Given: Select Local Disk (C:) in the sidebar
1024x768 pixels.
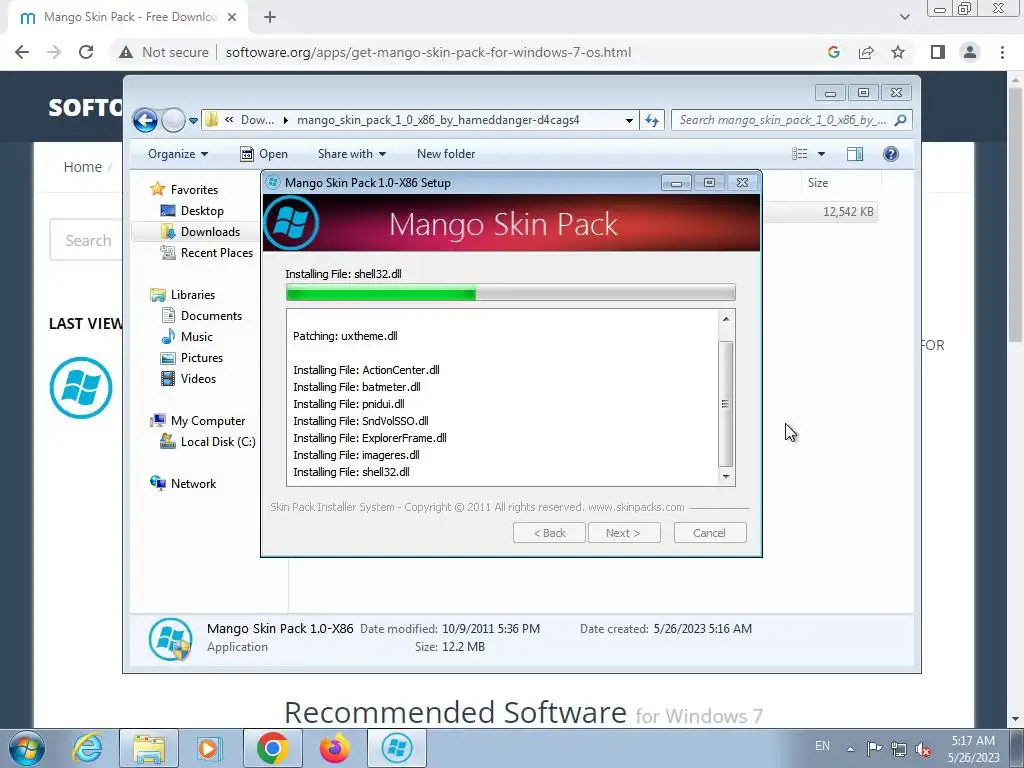Looking at the screenshot, I should (217, 442).
